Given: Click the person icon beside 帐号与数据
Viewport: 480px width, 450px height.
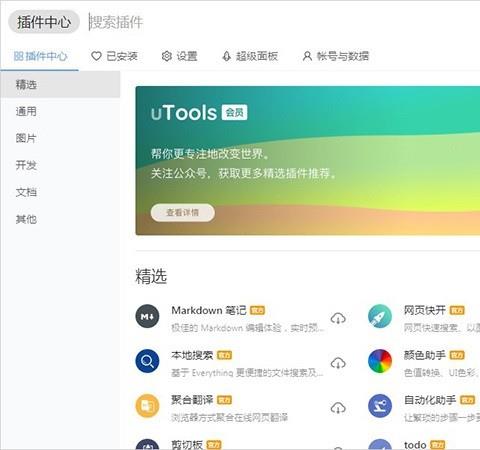Looking at the screenshot, I should tap(307, 56).
